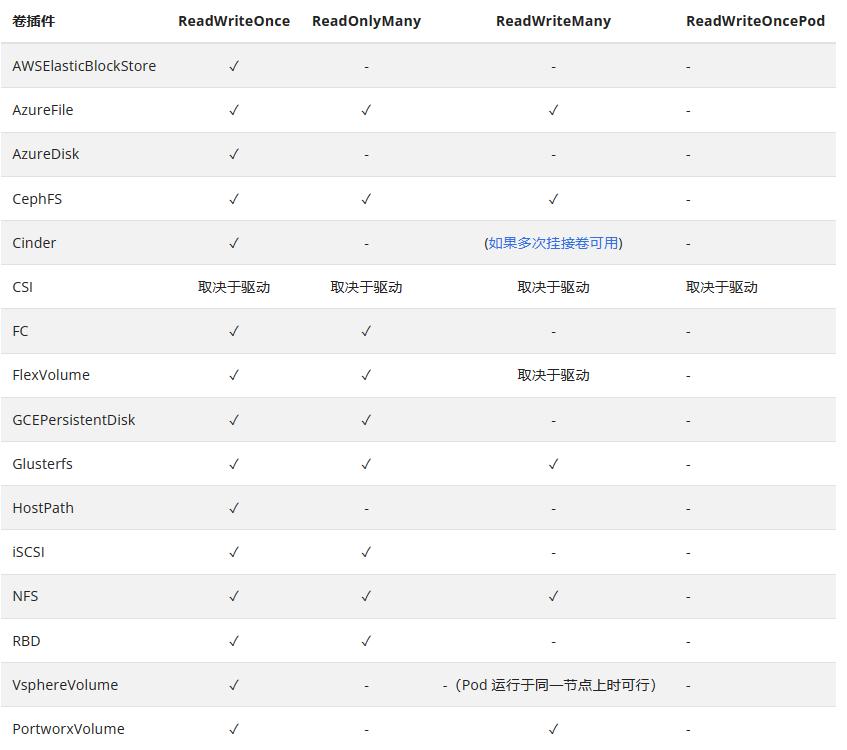Click AWSElasticBlockStore ReadWriteOnce checkmark

(234, 66)
